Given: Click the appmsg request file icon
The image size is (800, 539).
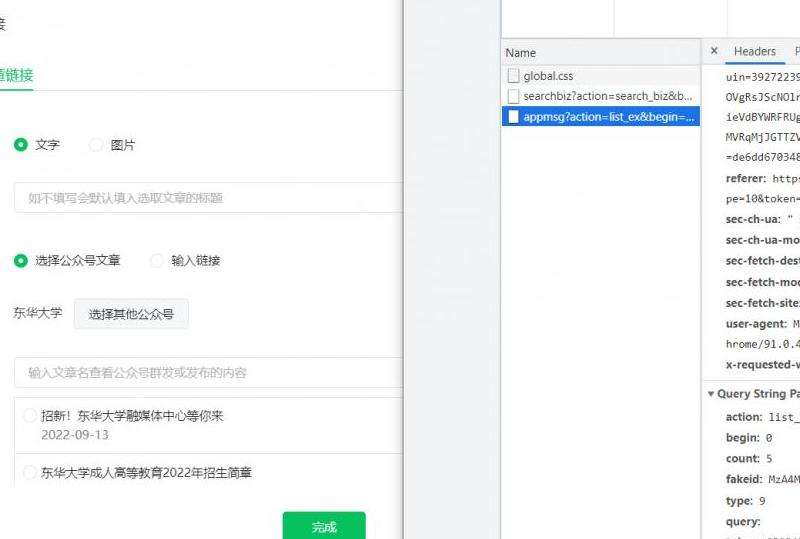Looking at the screenshot, I should click(514, 117).
